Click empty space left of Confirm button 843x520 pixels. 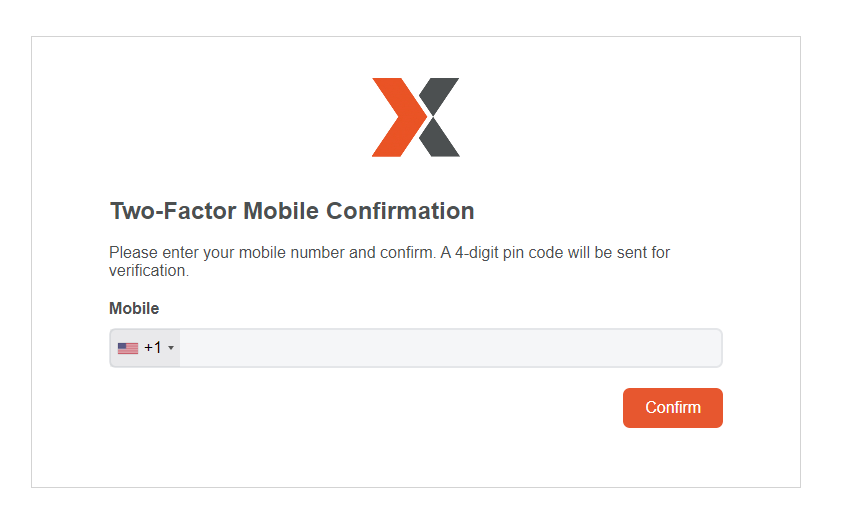click(400, 408)
